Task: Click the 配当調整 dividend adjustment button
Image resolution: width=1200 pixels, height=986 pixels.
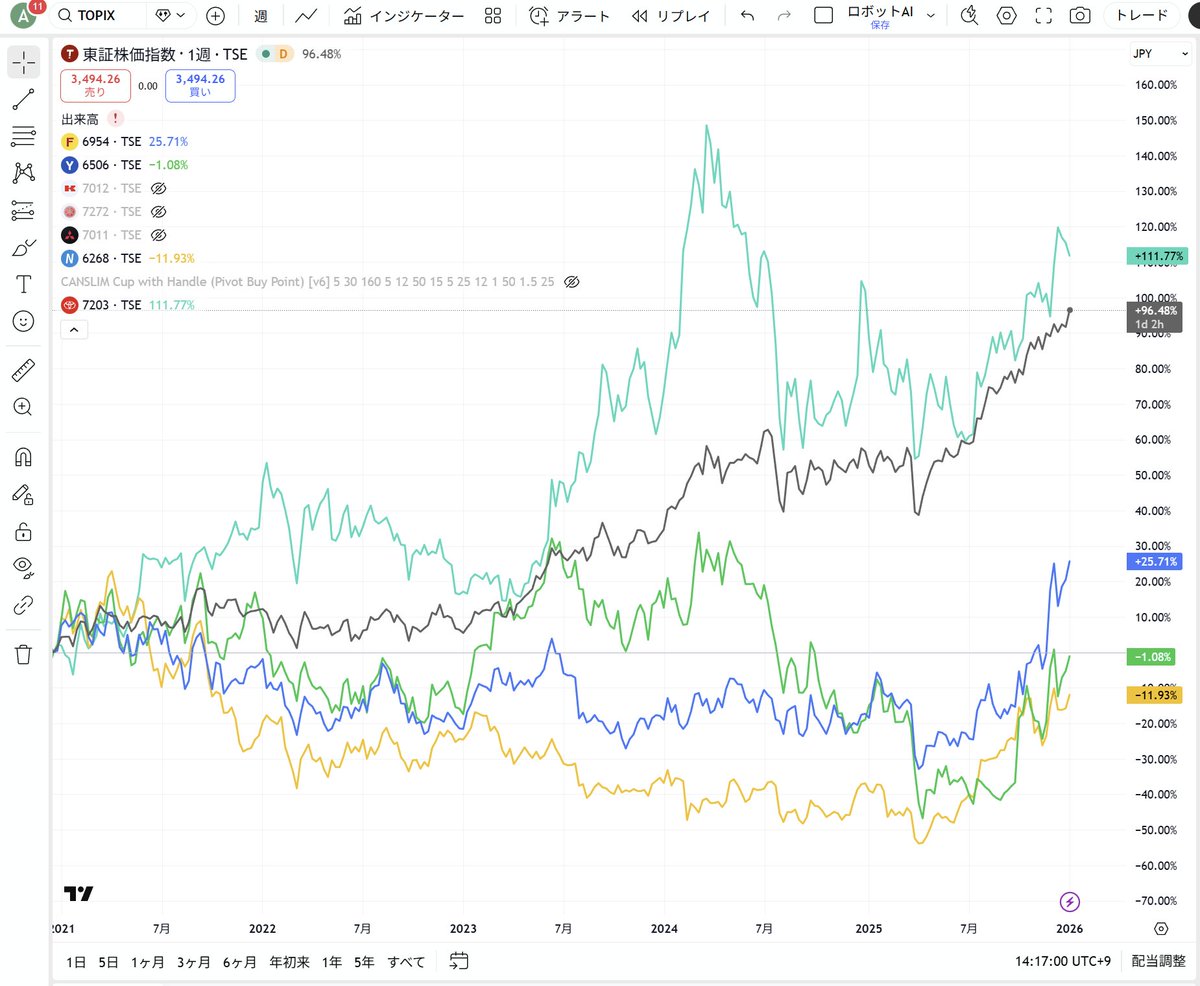Action: coord(1158,962)
